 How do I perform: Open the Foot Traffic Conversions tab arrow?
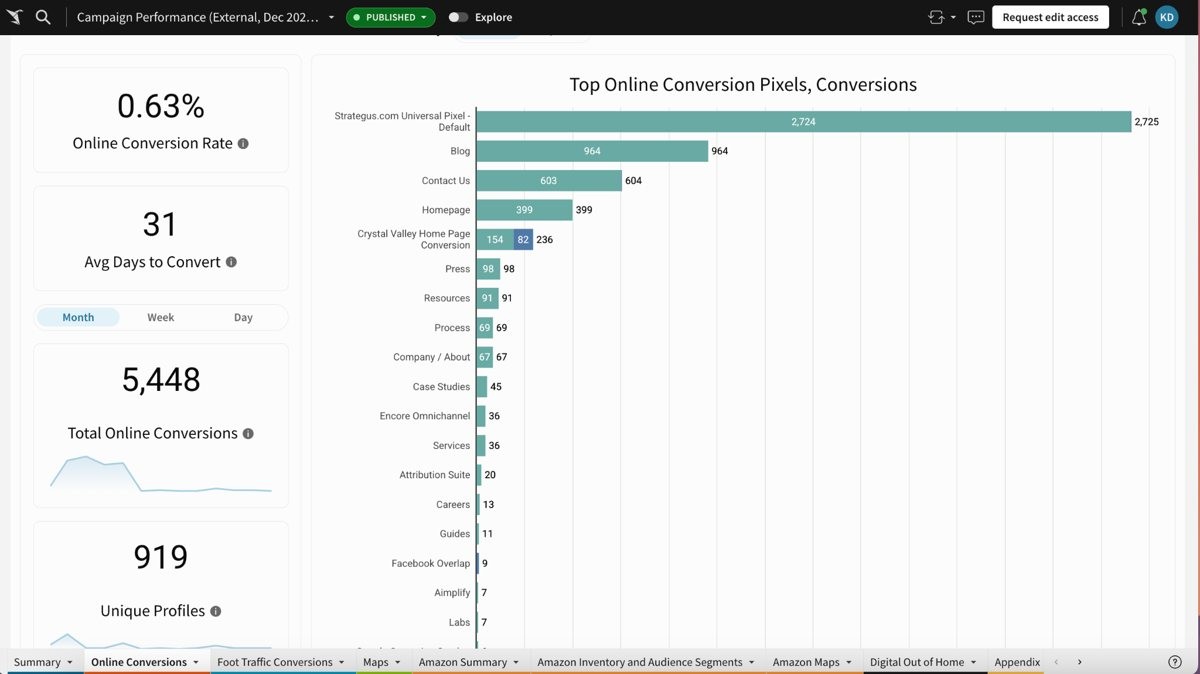point(342,662)
